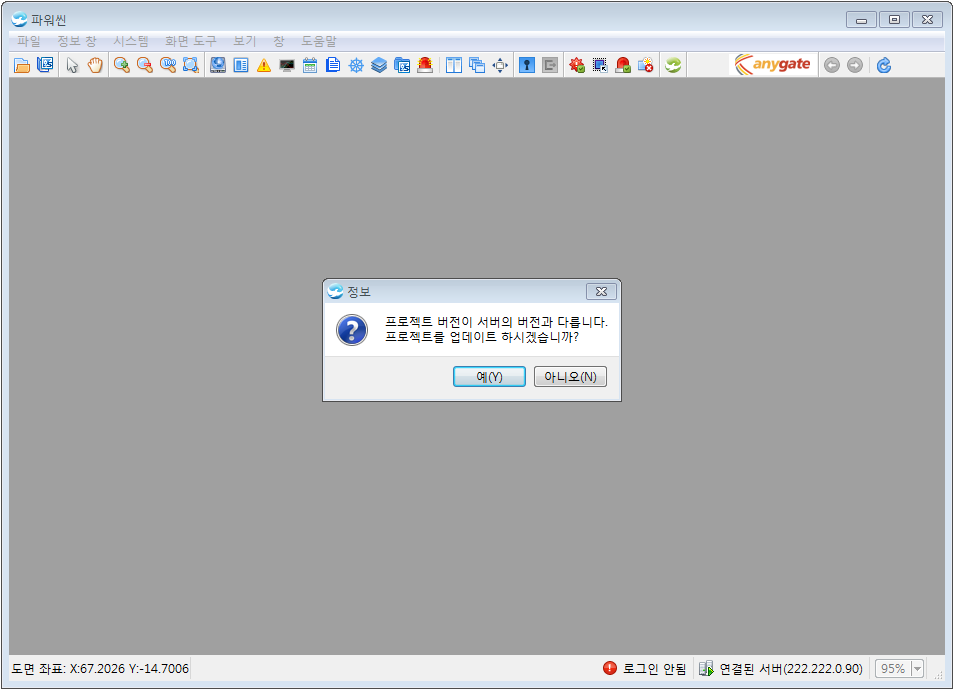953x689 pixels.
Task: Select the arrow pointer tool
Action: 72,65
